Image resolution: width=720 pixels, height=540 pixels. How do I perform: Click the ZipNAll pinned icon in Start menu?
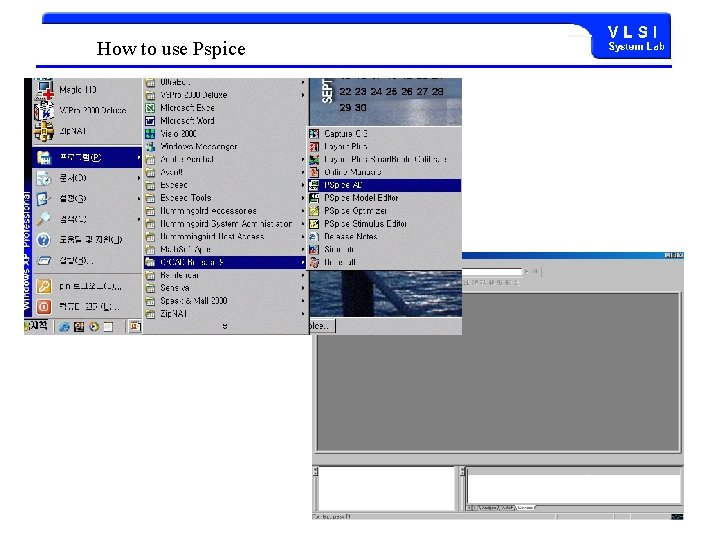click(x=45, y=131)
